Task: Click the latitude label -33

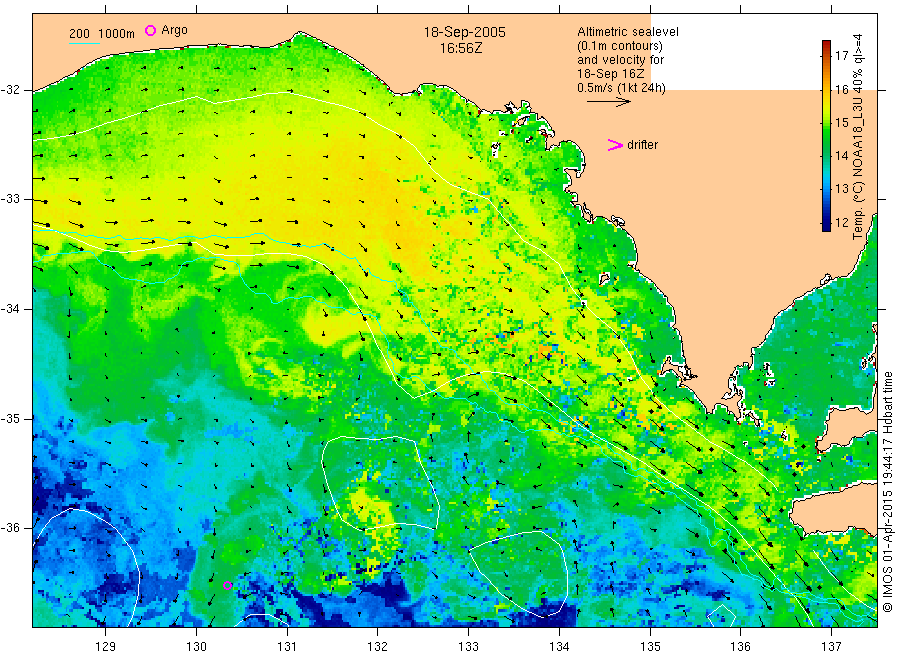Action: (10, 199)
